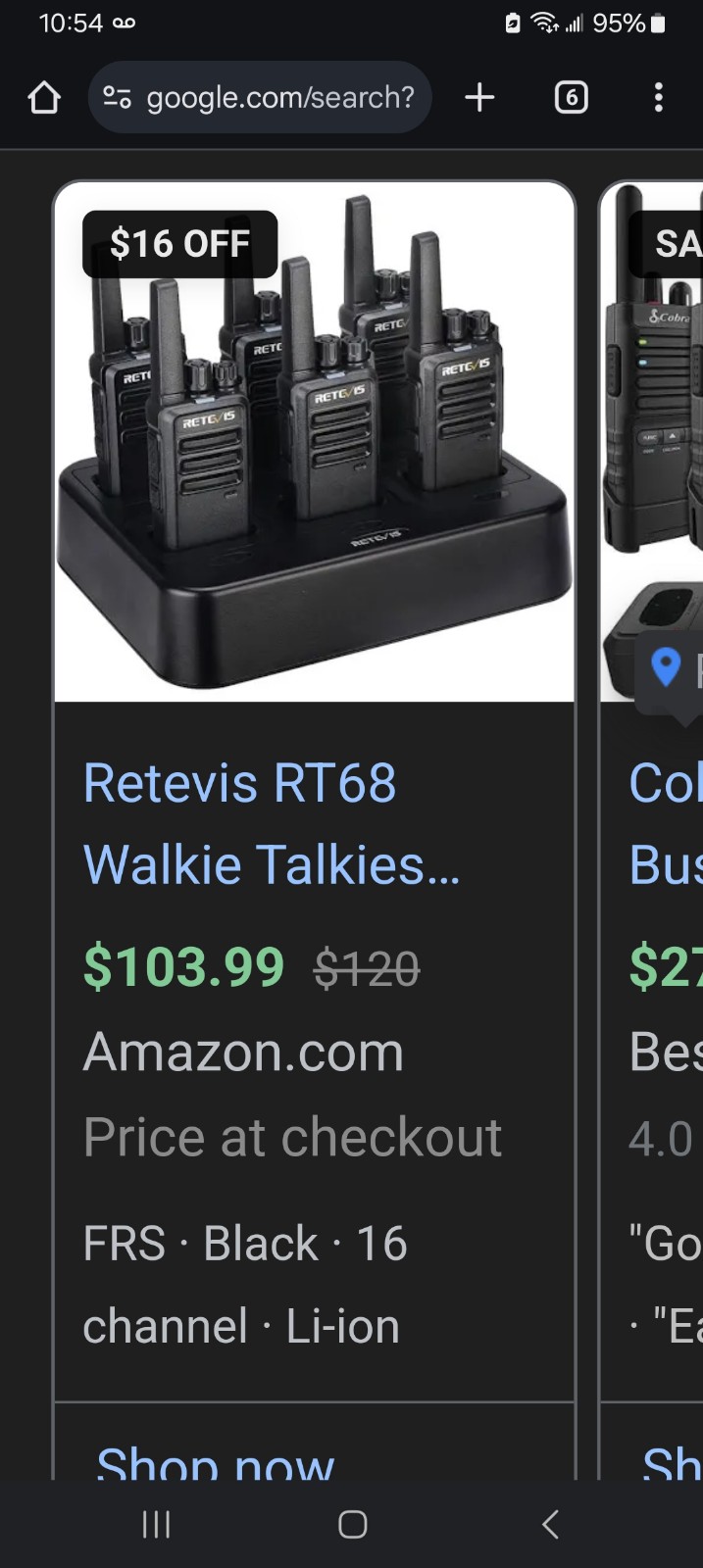Image resolution: width=703 pixels, height=1568 pixels.
Task: Tap the FRS Black 16 channel specs text
Action: point(245,1285)
